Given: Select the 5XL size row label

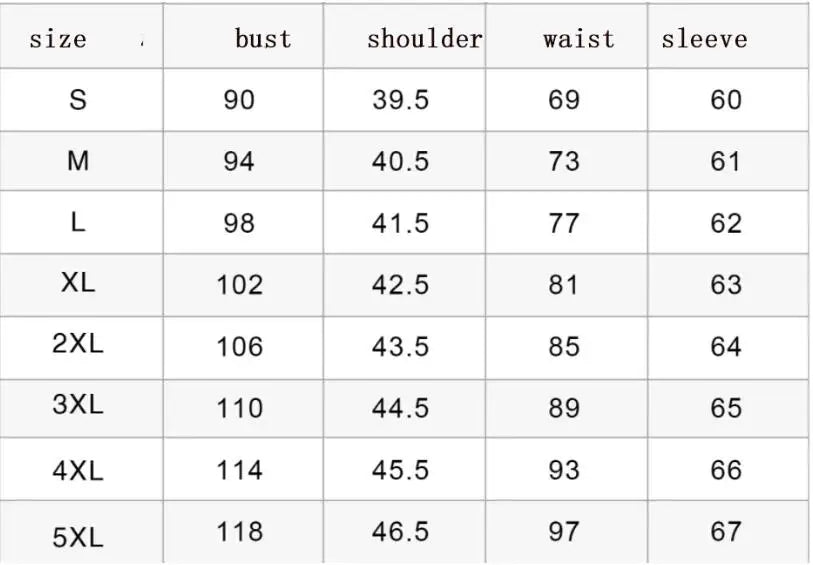Looking at the screenshot, I should [x=78, y=536].
